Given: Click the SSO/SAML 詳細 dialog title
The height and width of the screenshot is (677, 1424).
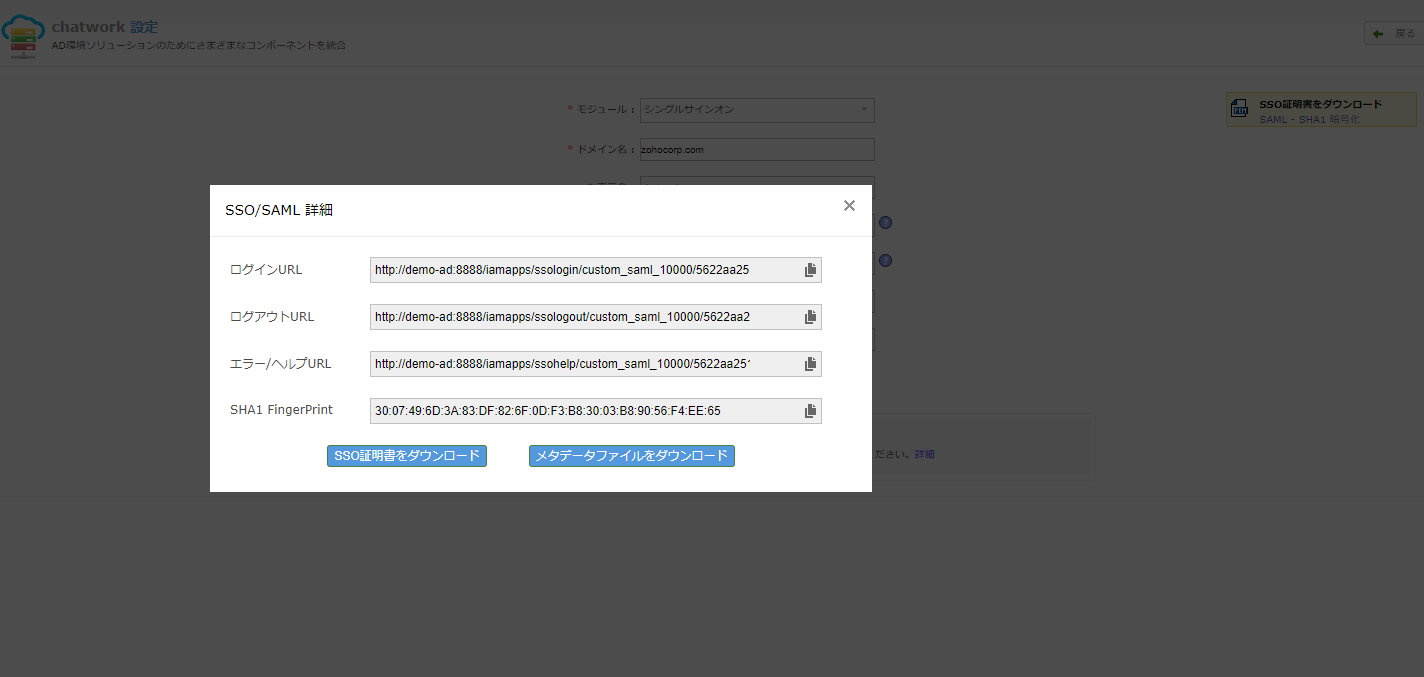Looking at the screenshot, I should pyautogui.click(x=279, y=210).
